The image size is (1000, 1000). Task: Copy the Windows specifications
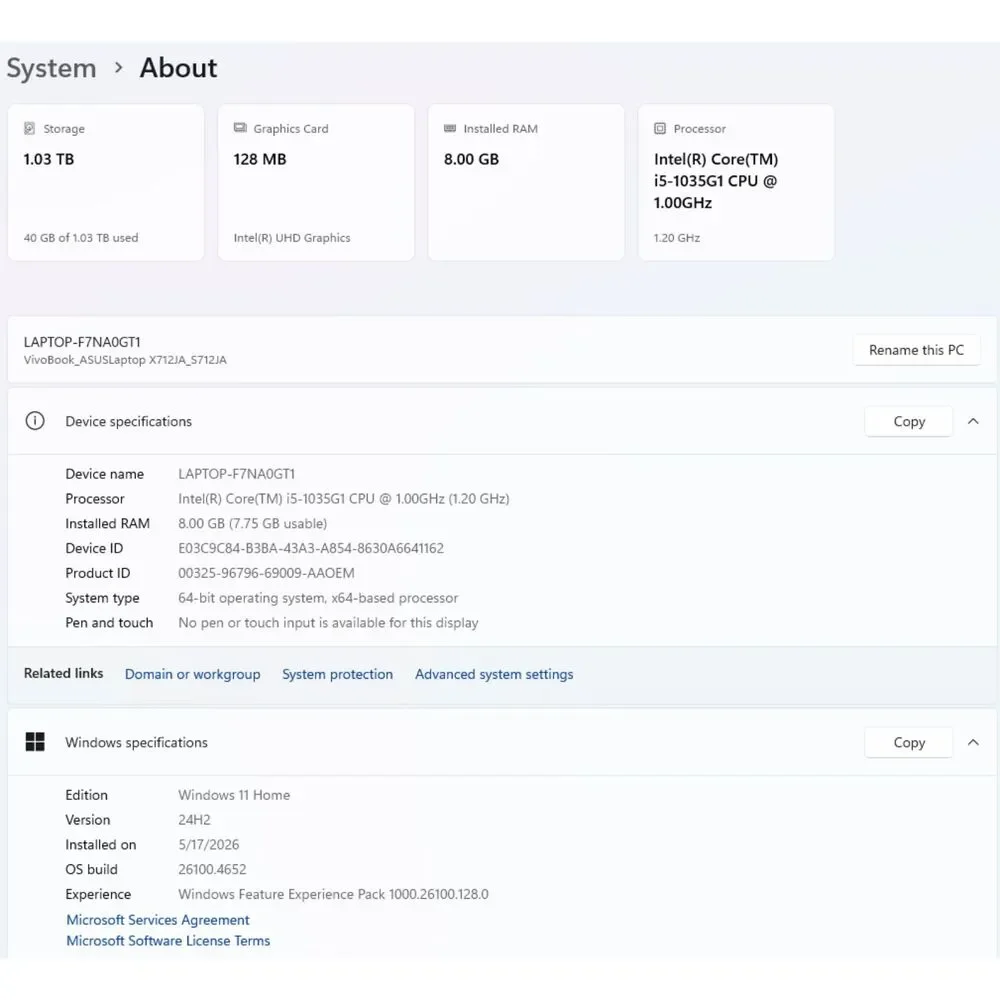click(909, 742)
